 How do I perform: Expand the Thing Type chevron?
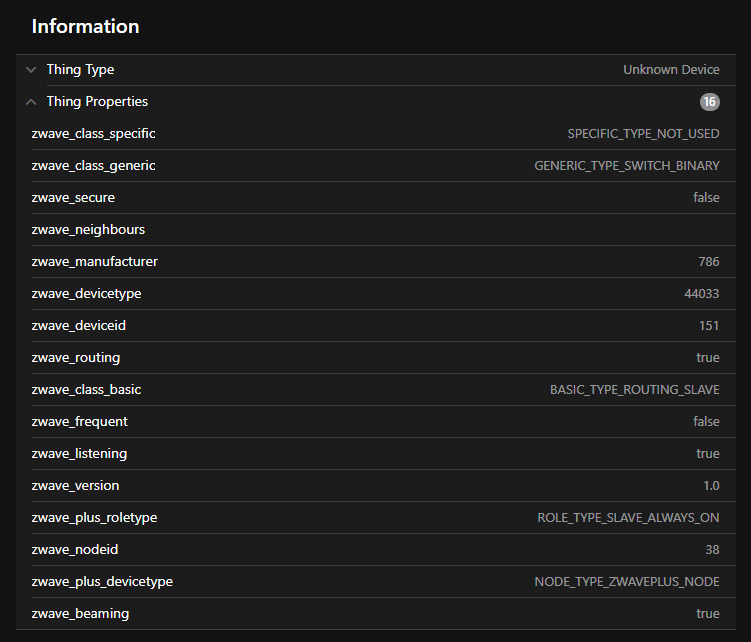click(31, 70)
